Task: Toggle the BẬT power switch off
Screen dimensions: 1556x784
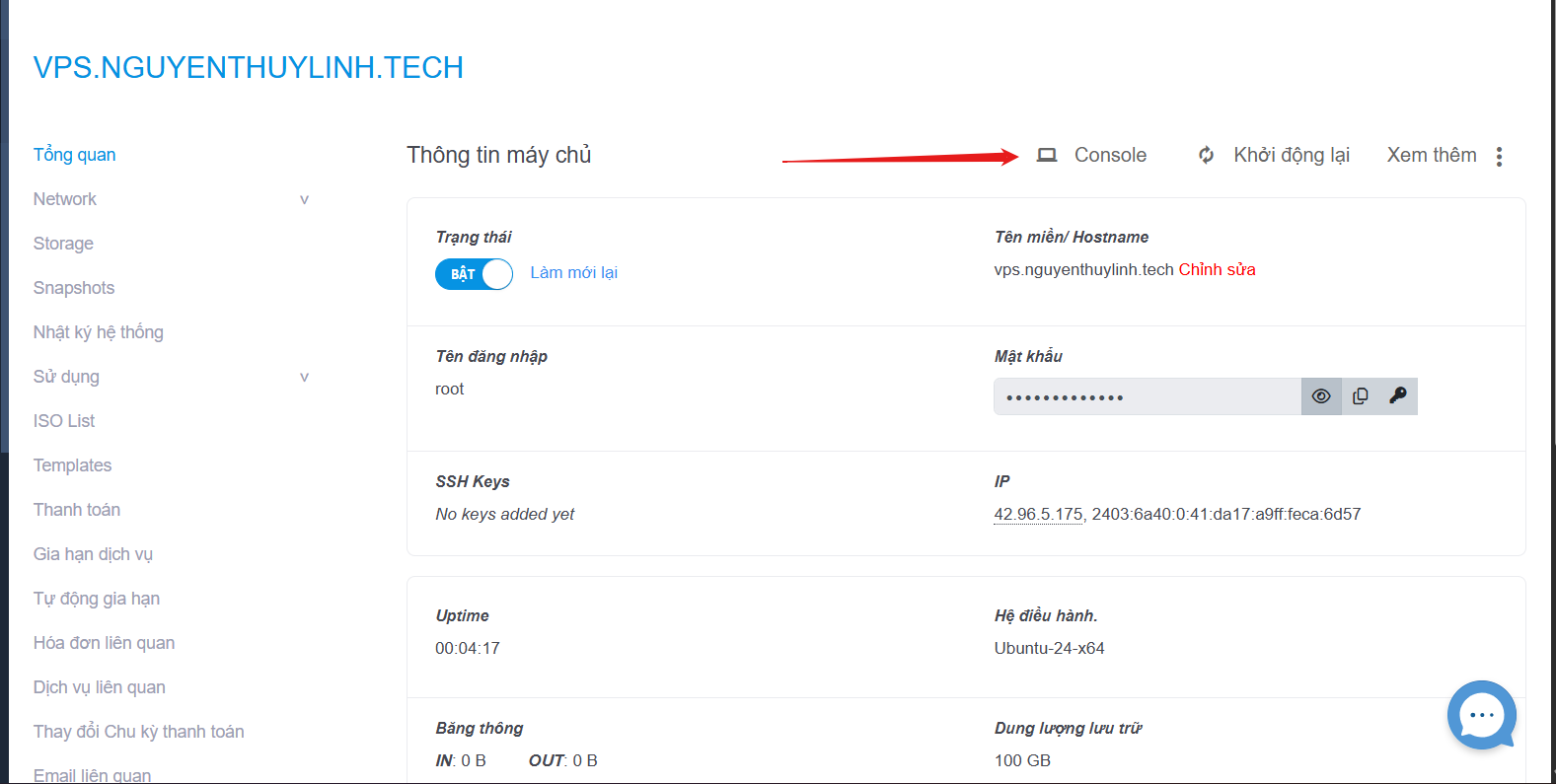Action: coord(474,273)
